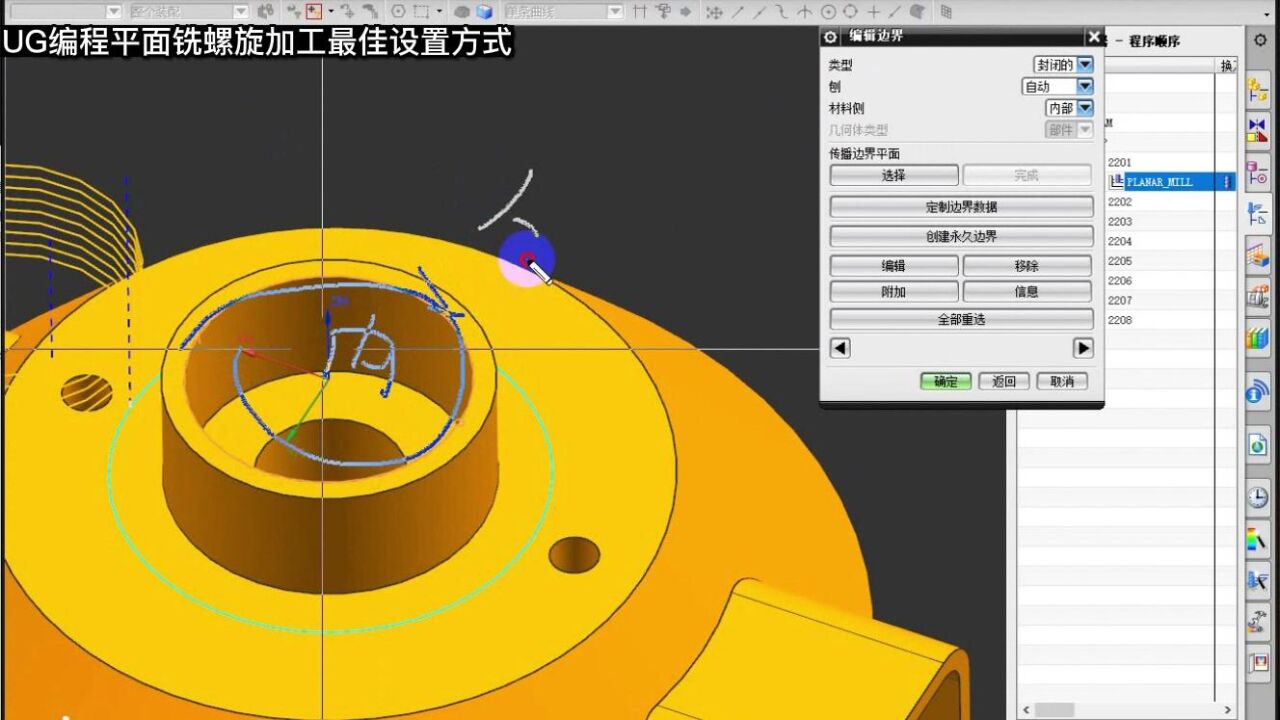Select the PLANAR_MILL operation in navigator

pos(1159,182)
